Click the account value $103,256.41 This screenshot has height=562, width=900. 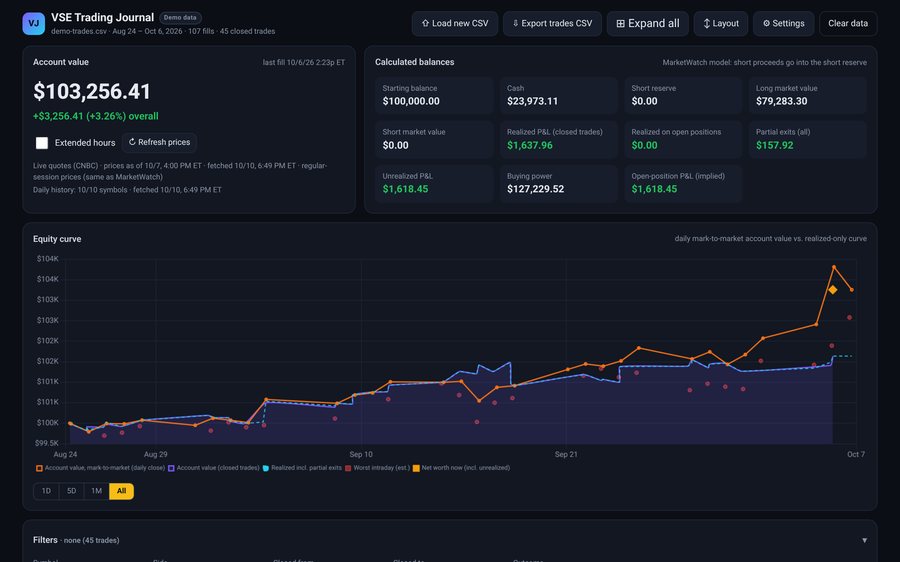pos(92,92)
